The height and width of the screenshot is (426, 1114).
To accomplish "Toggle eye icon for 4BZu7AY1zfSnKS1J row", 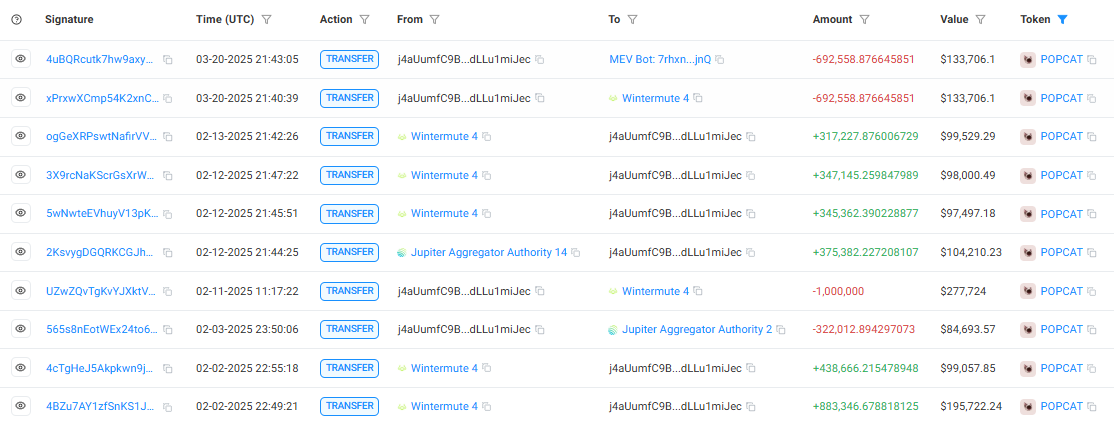I will click(x=20, y=406).
